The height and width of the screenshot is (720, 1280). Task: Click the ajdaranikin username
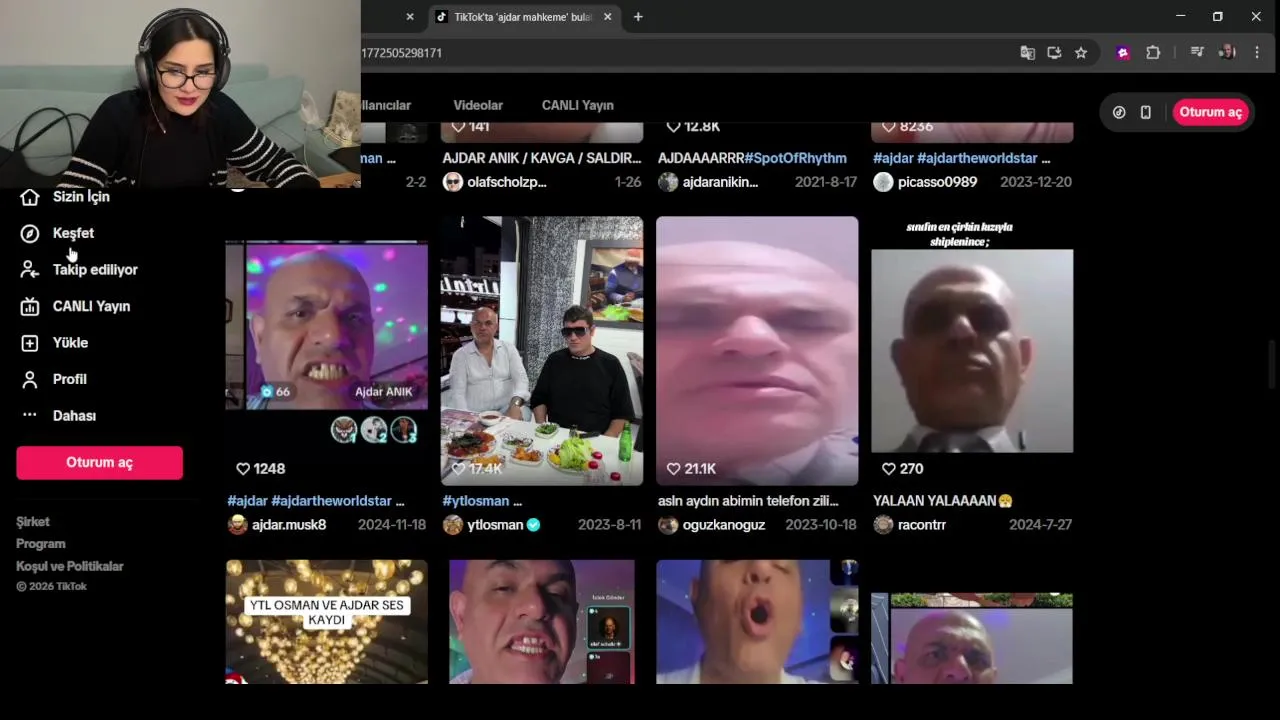pyautogui.click(x=720, y=182)
